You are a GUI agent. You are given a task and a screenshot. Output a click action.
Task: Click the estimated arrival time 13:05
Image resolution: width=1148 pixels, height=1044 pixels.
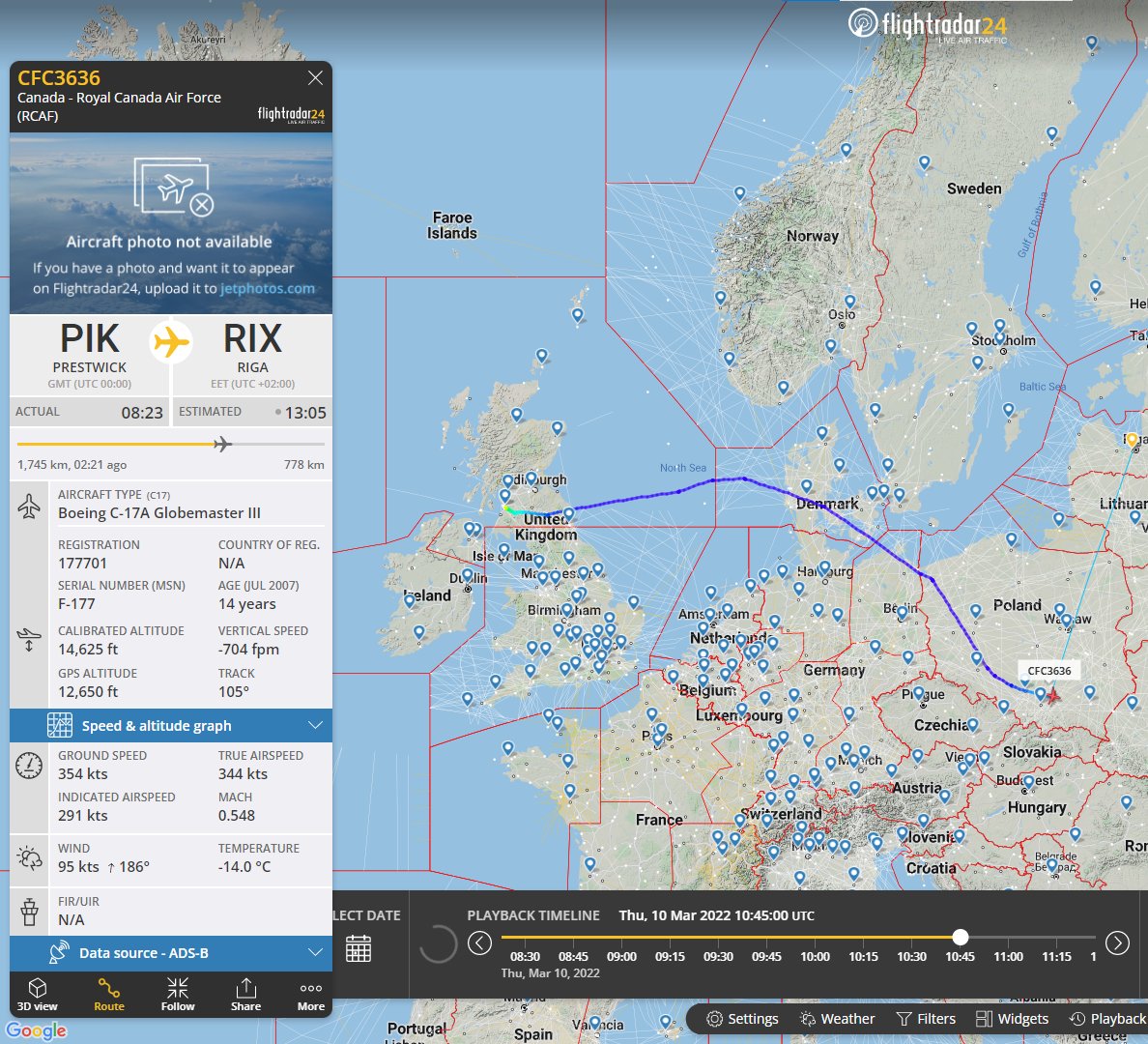305,413
